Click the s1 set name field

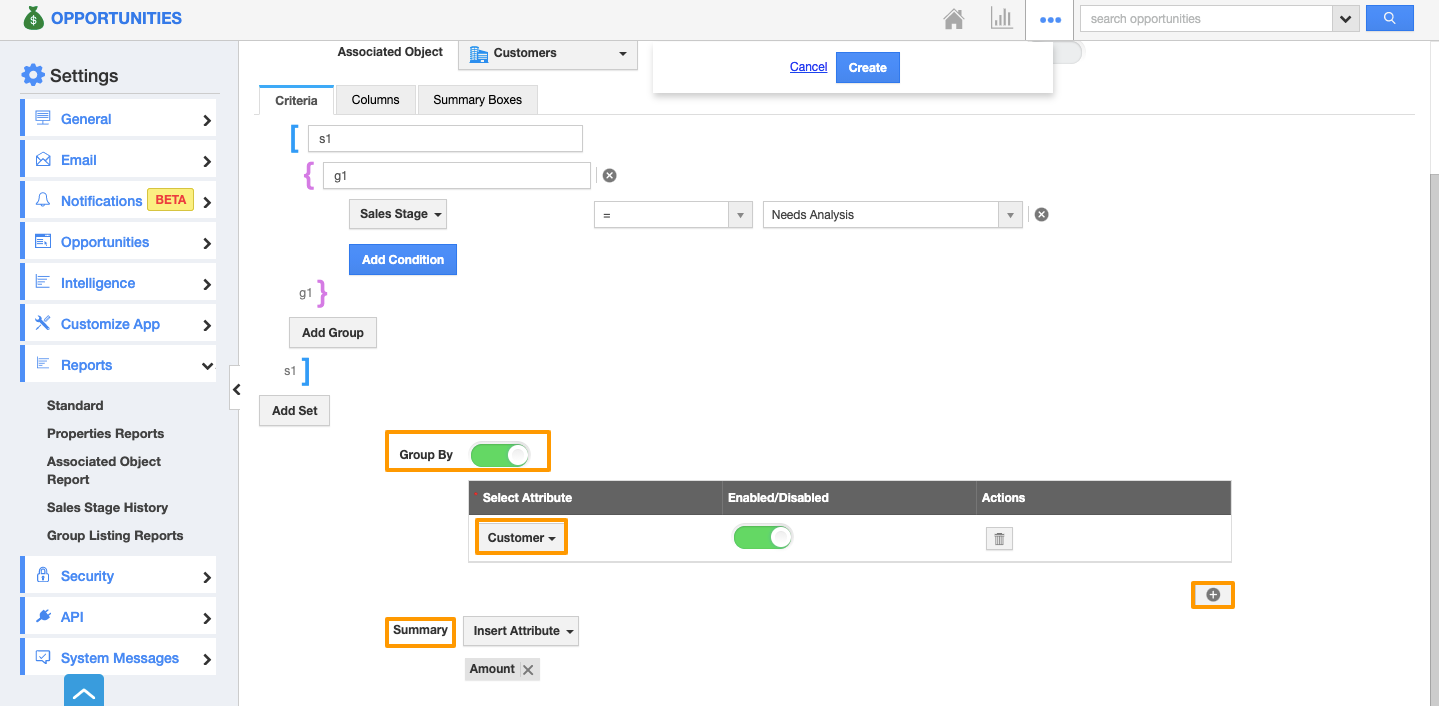445,139
